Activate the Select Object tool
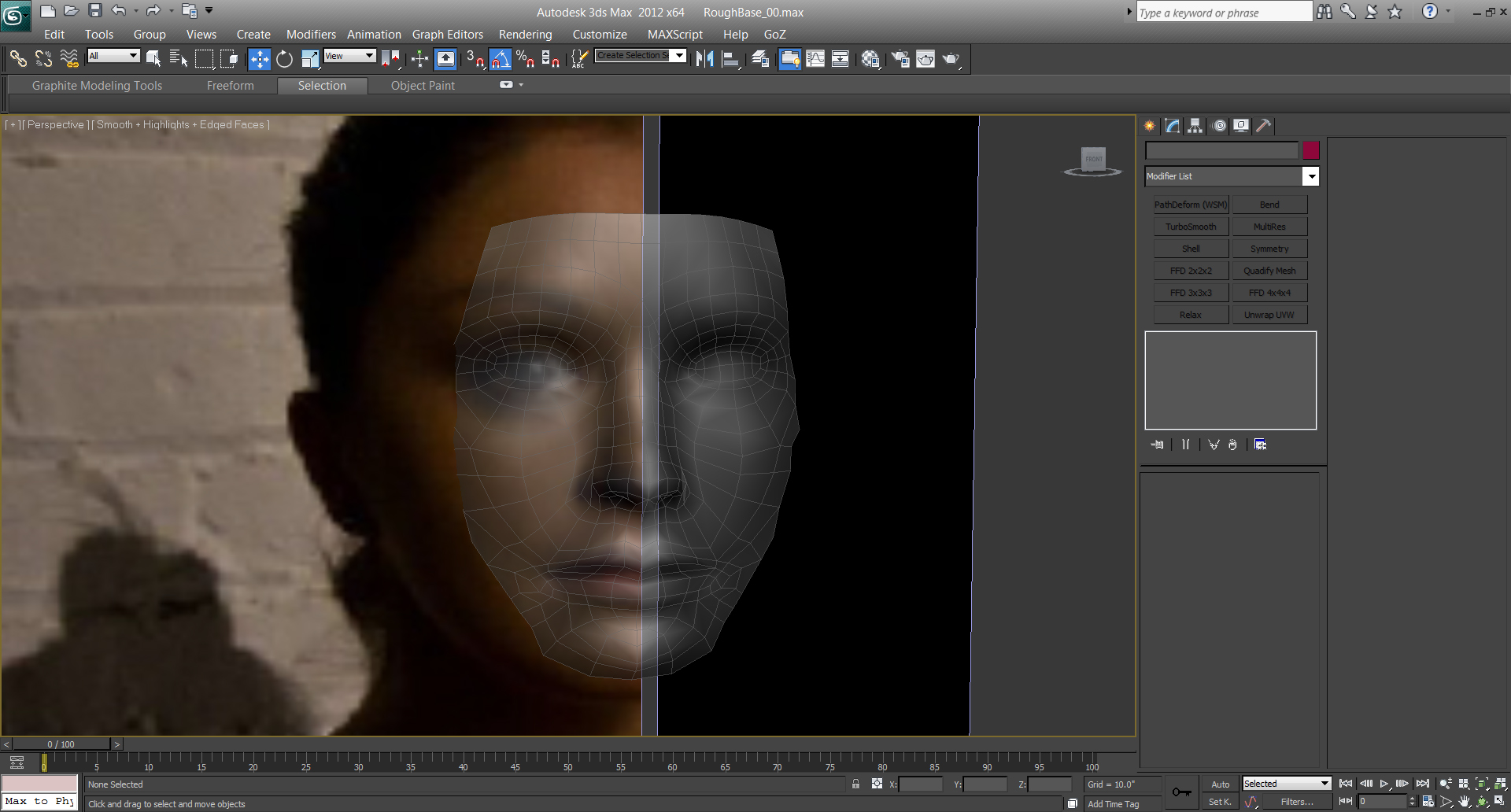The width and height of the screenshot is (1511, 812). 153,59
